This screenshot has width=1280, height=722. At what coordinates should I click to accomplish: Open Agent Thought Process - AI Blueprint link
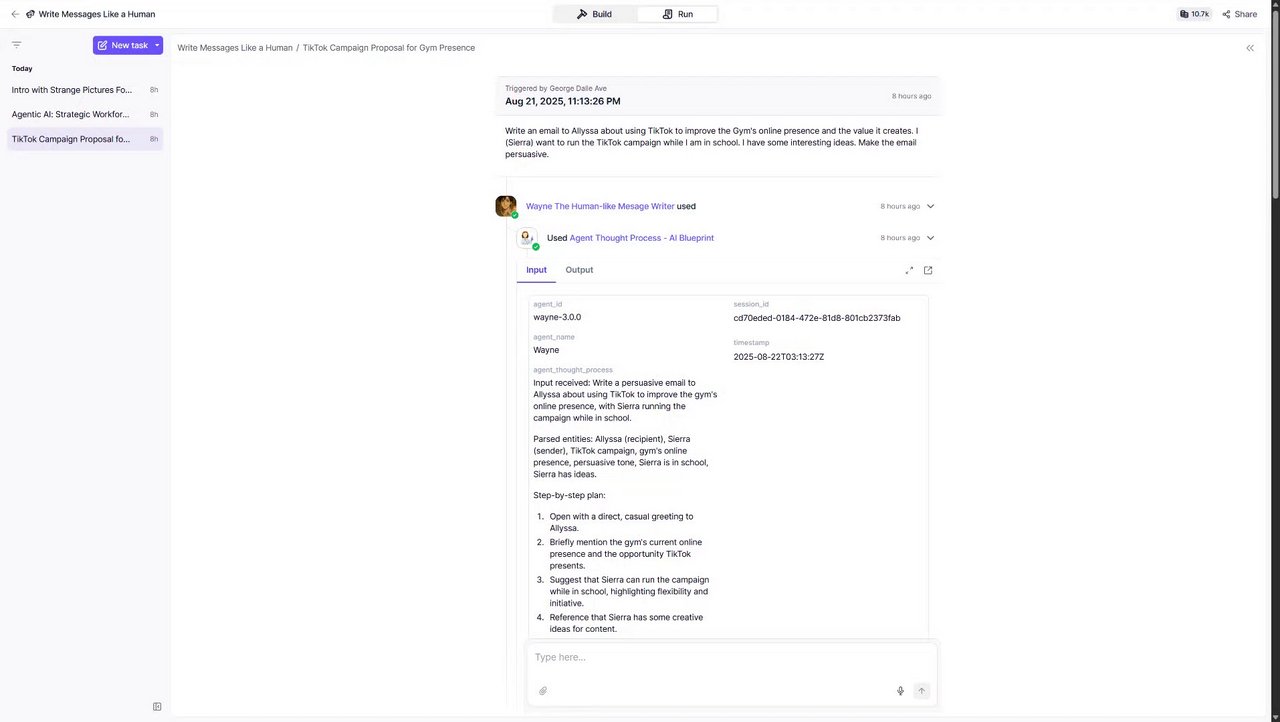(x=642, y=238)
